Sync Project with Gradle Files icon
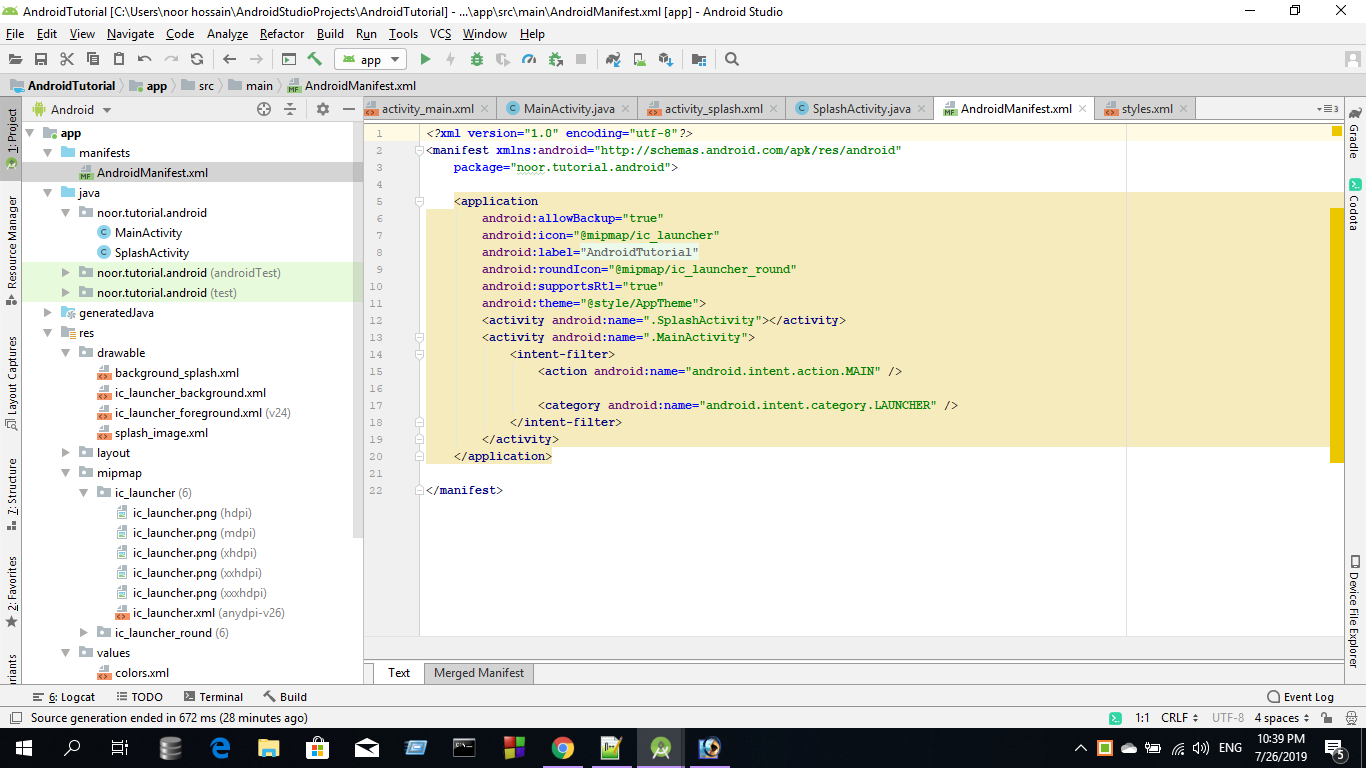This screenshot has height=768, width=1366. click(x=614, y=59)
